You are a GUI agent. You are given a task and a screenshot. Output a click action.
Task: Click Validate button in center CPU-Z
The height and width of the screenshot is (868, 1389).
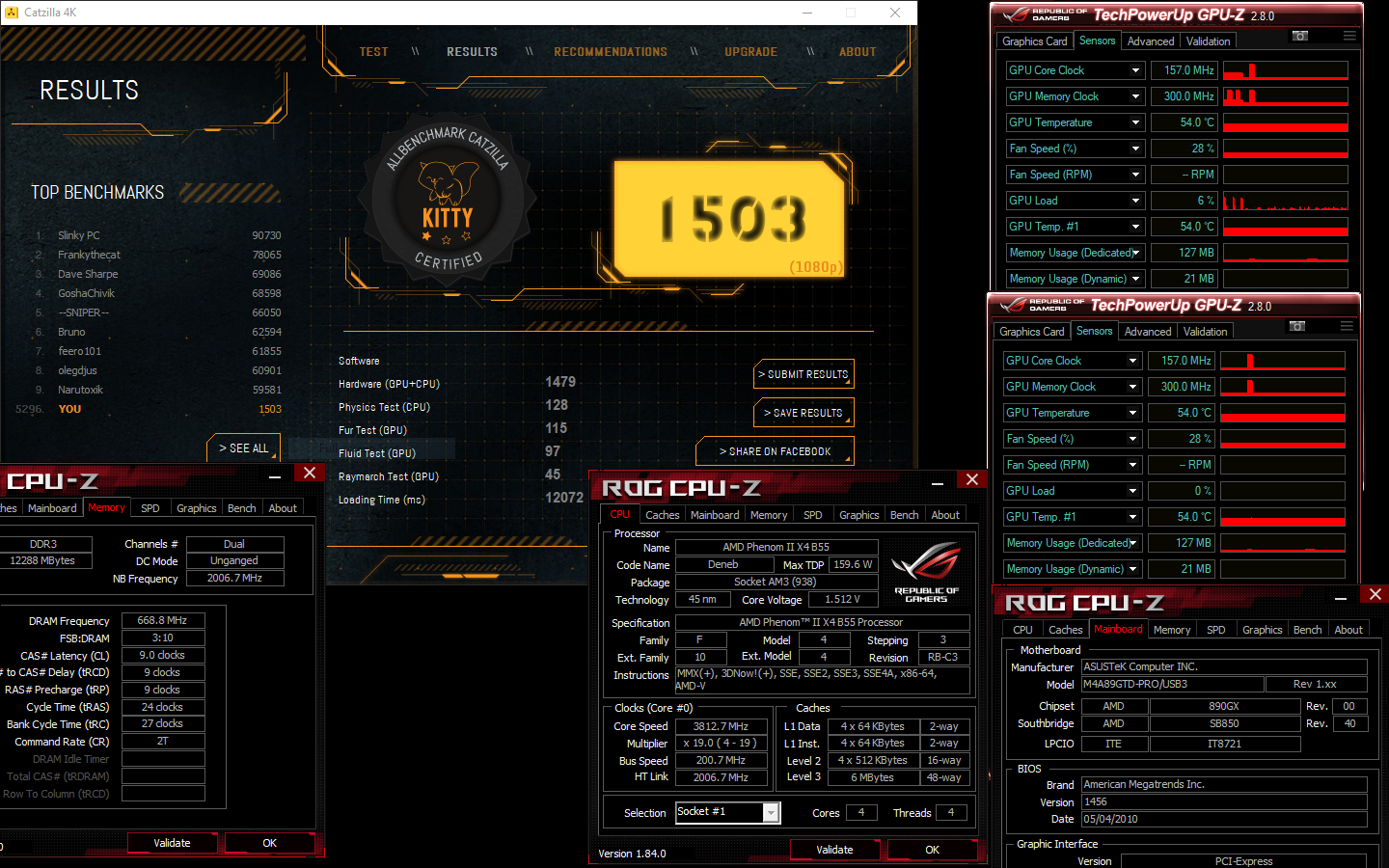tap(834, 850)
